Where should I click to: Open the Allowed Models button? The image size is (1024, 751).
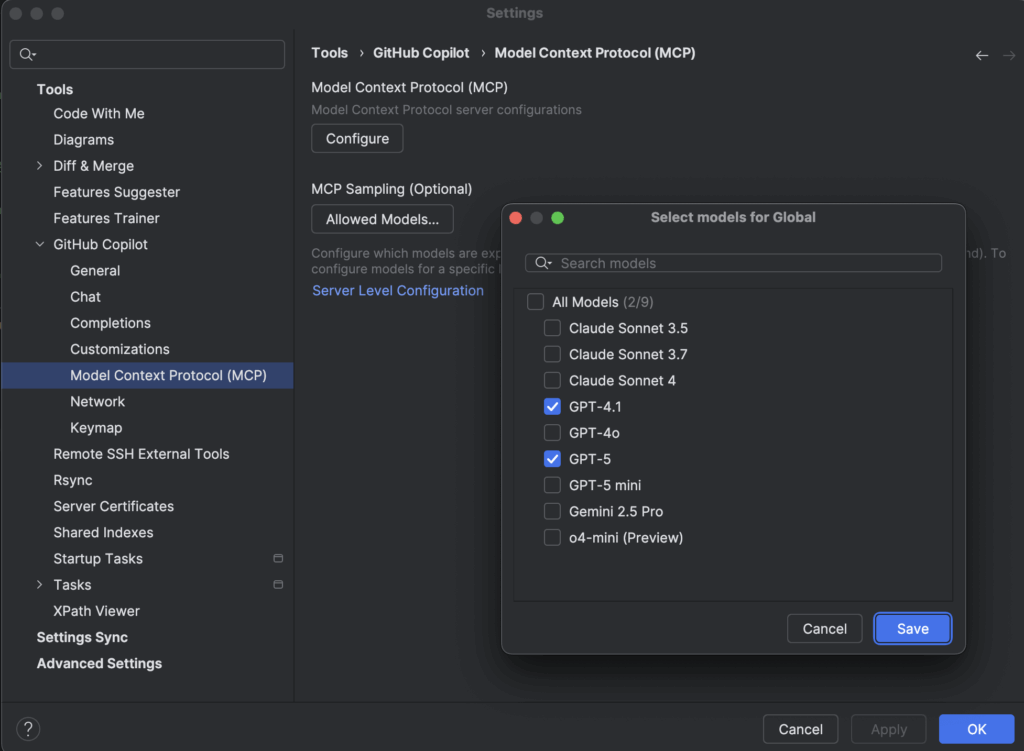coord(382,219)
